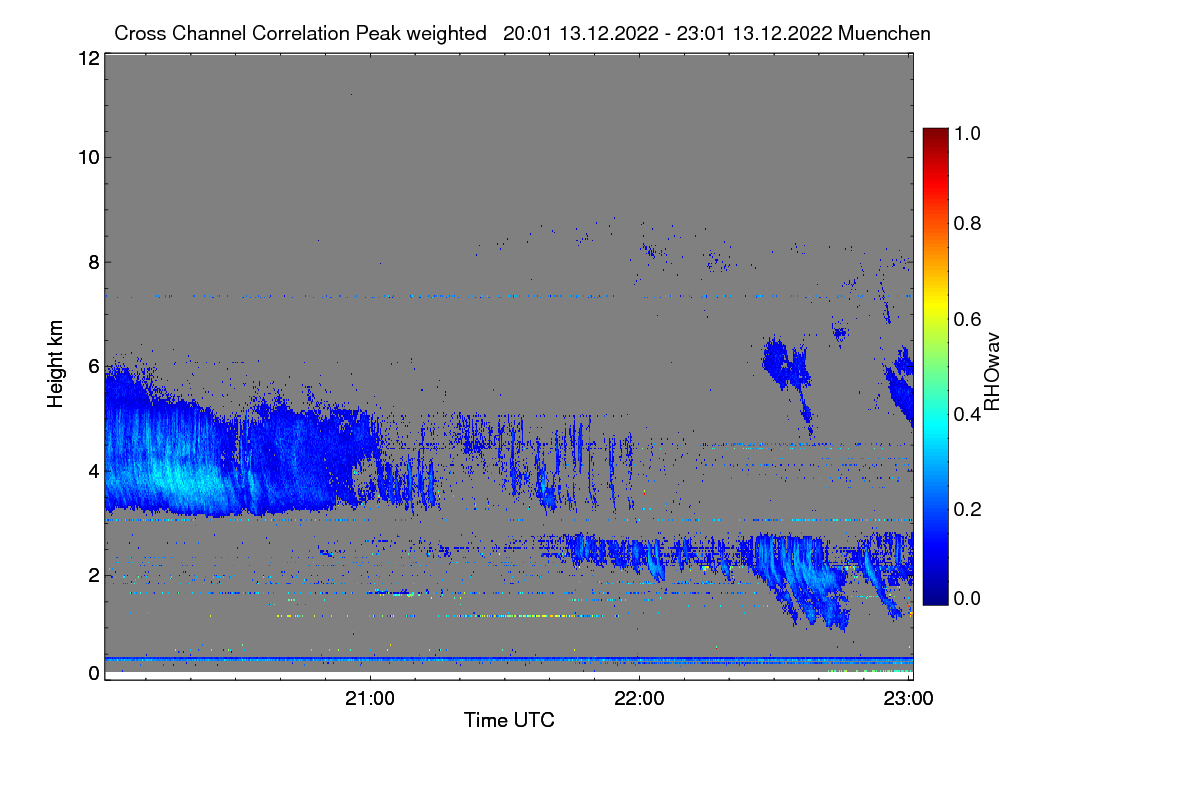Screen dimensions: 1200x800
Task: Click the dark red top of the colorbar
Action: coord(935,135)
